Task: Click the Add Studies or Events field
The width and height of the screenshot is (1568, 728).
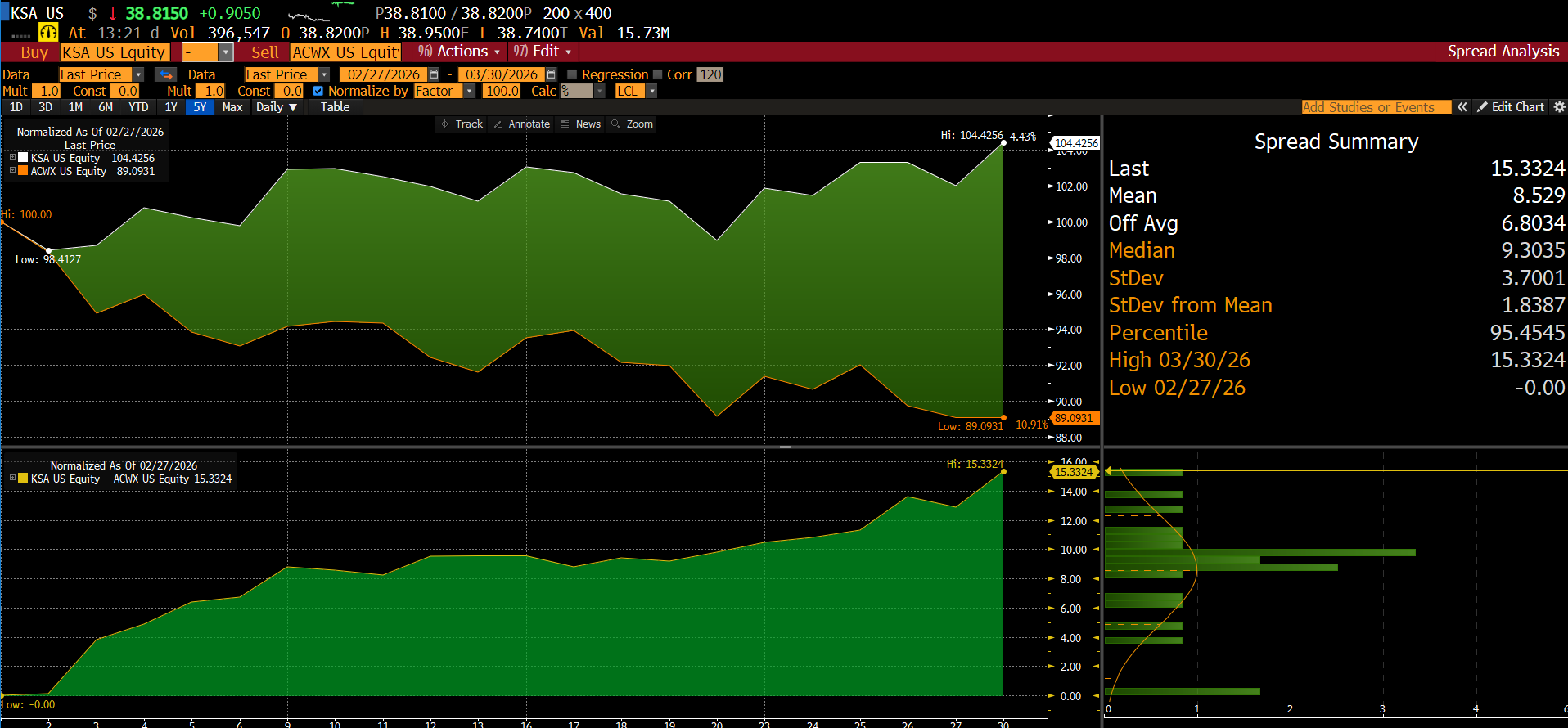Action: click(x=1376, y=107)
